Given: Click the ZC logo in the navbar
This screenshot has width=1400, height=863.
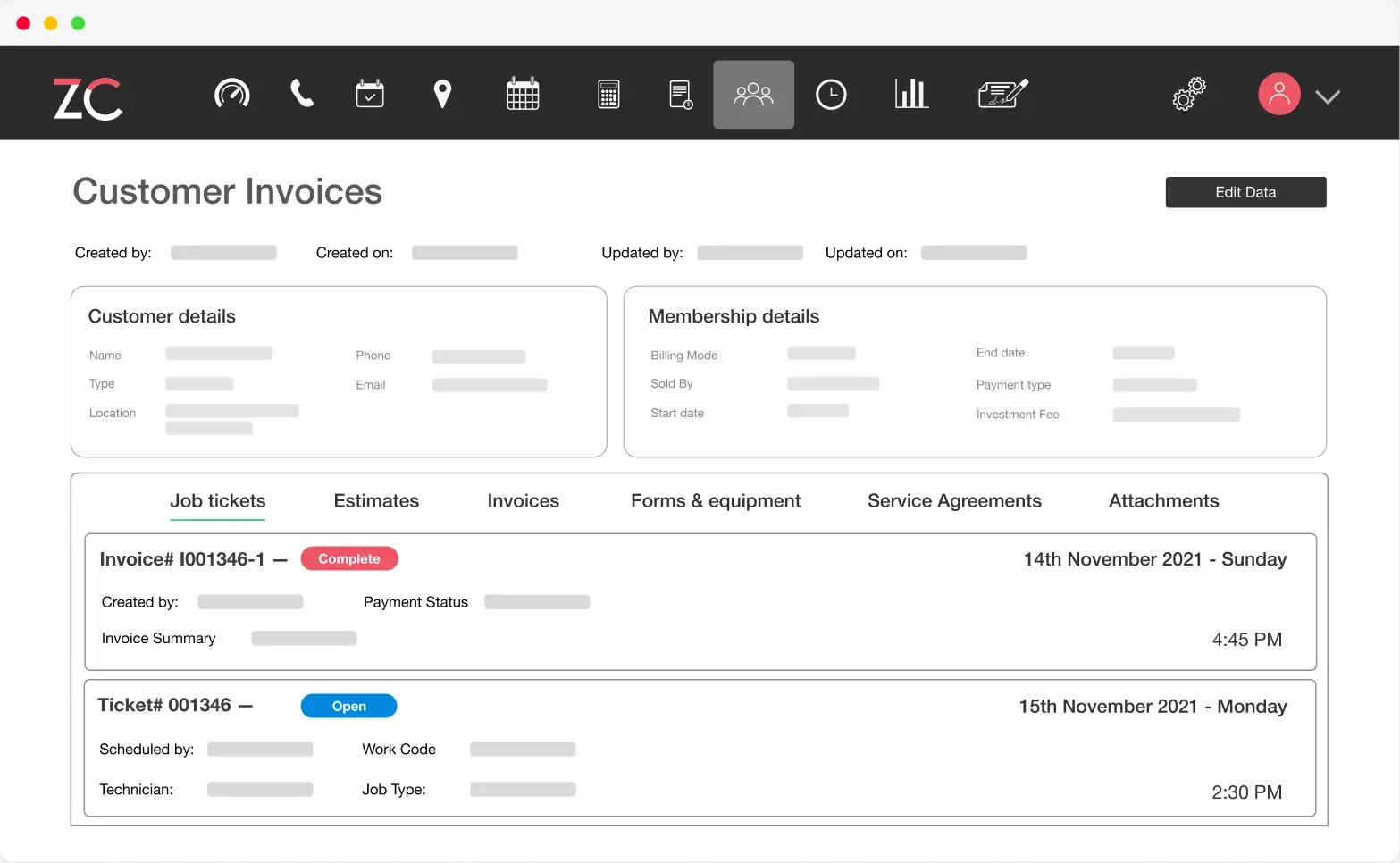Looking at the screenshot, I should click(x=88, y=97).
